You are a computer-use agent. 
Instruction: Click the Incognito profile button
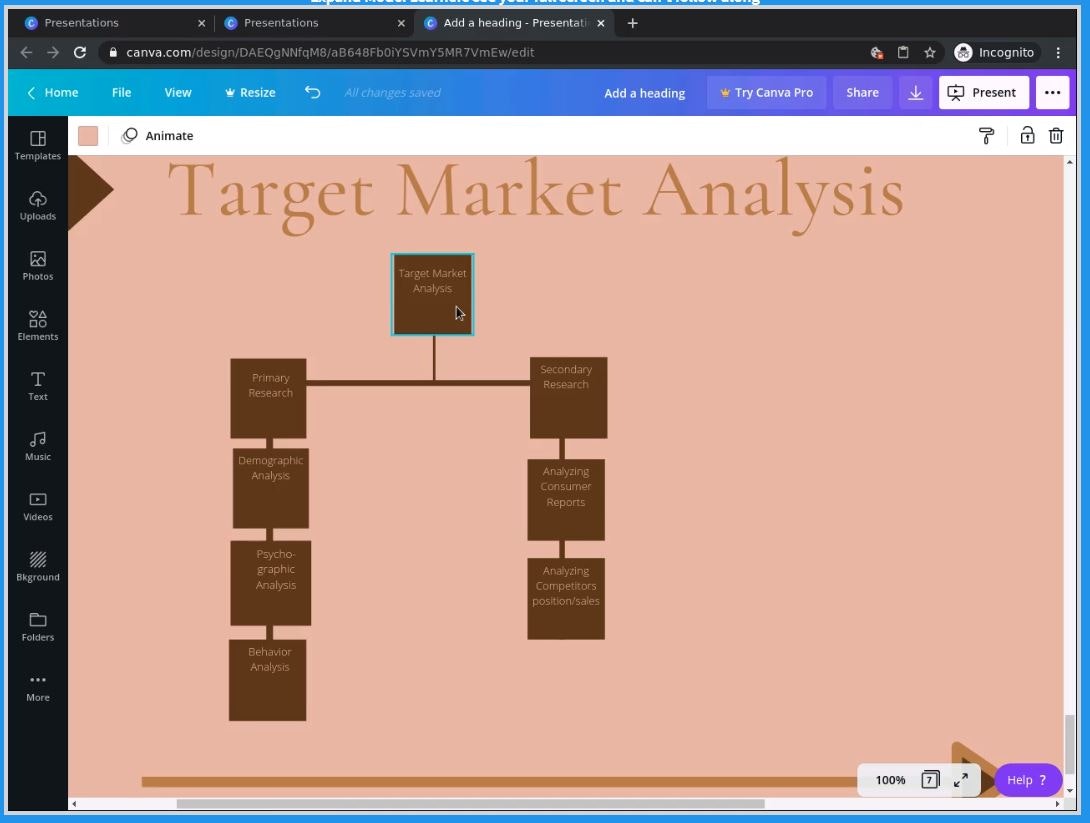[x=994, y=52]
